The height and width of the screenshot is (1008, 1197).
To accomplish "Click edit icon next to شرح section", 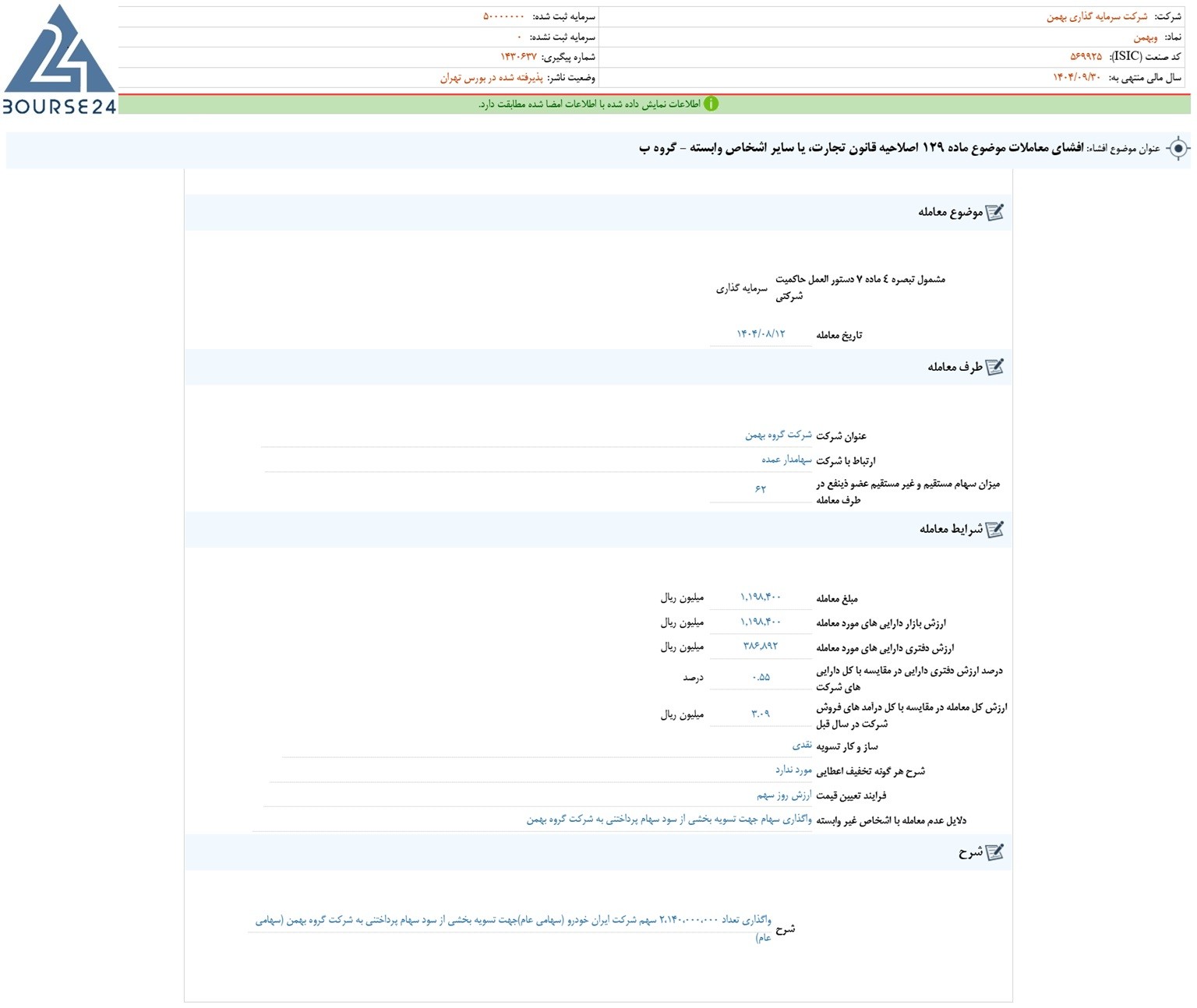I will [x=994, y=853].
